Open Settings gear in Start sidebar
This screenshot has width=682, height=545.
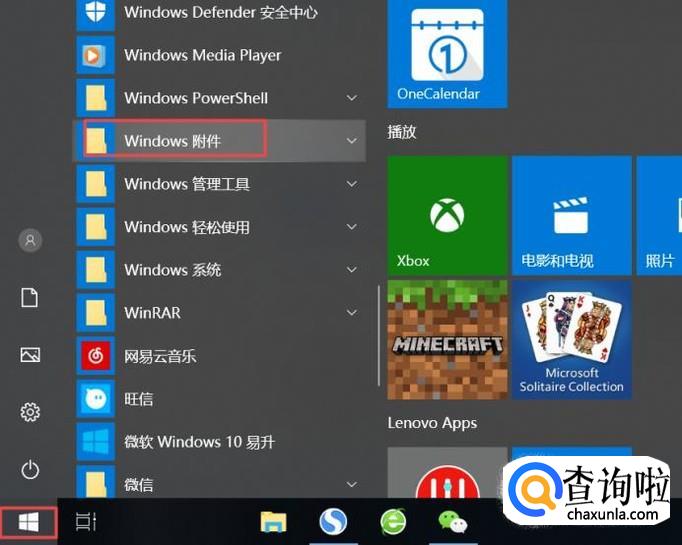click(x=30, y=412)
